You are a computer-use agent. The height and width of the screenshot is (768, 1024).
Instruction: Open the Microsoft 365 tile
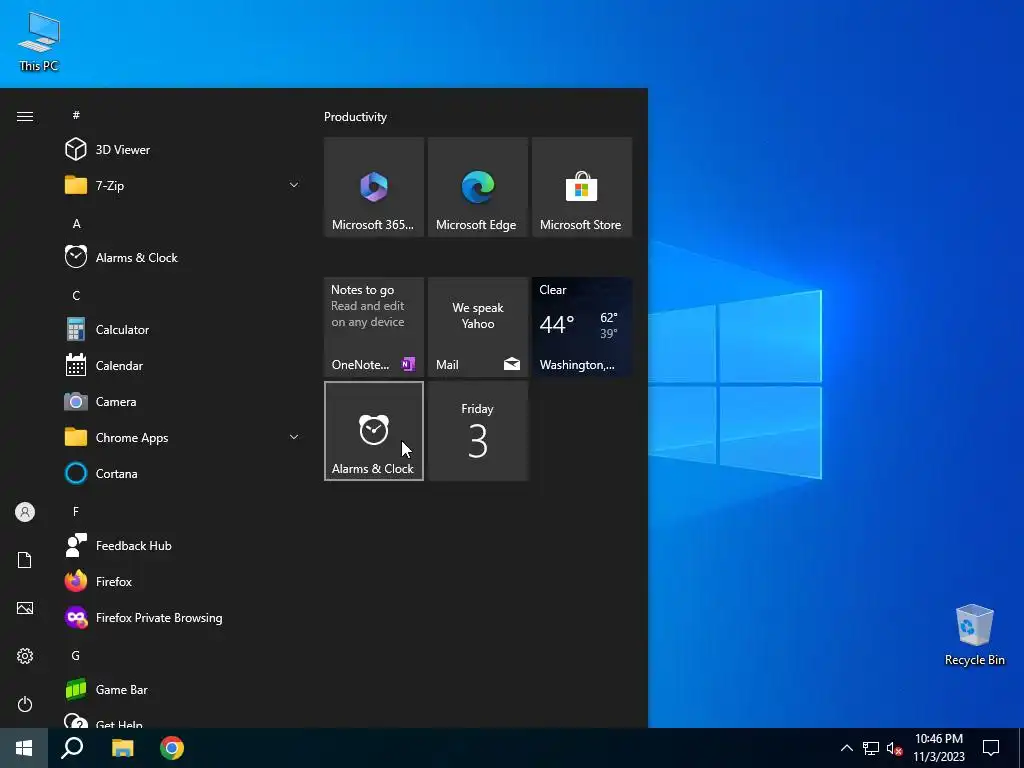coord(374,187)
